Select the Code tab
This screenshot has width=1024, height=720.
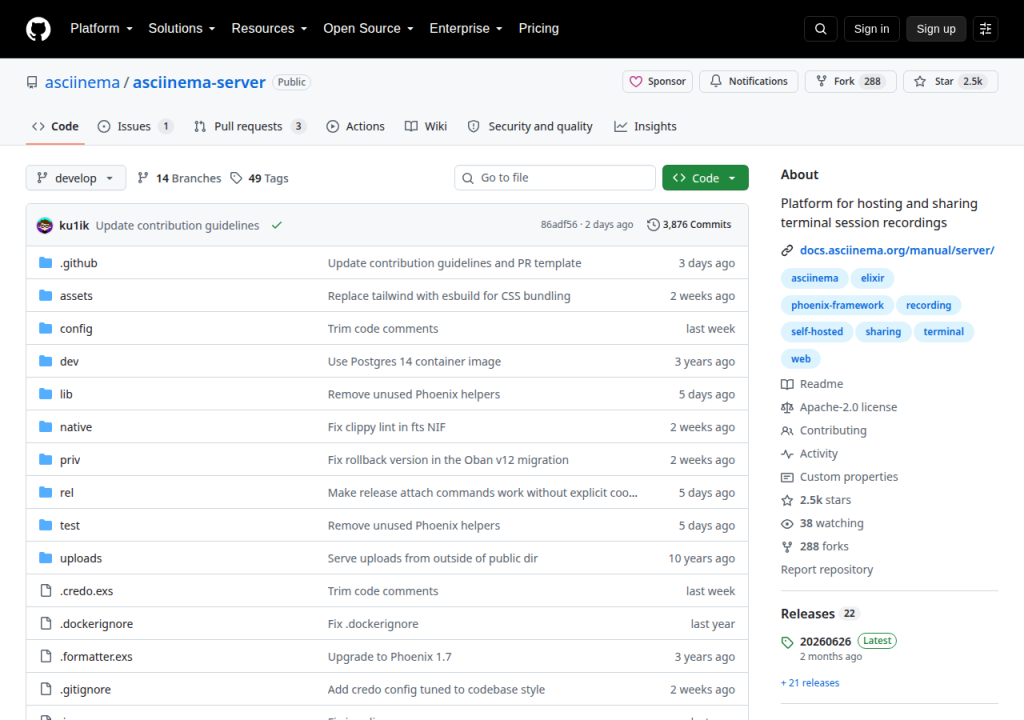click(56, 126)
